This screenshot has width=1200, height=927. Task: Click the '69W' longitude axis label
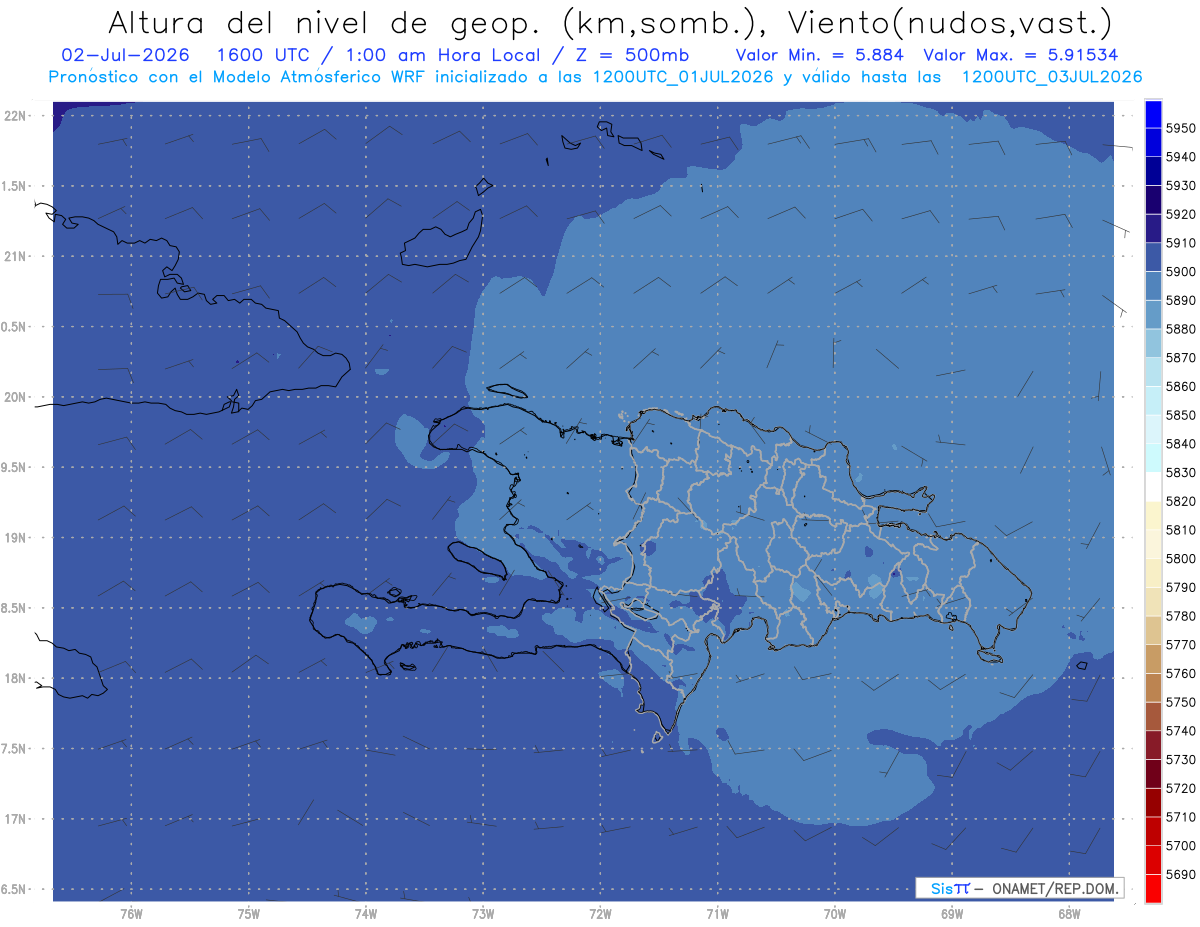(x=952, y=913)
